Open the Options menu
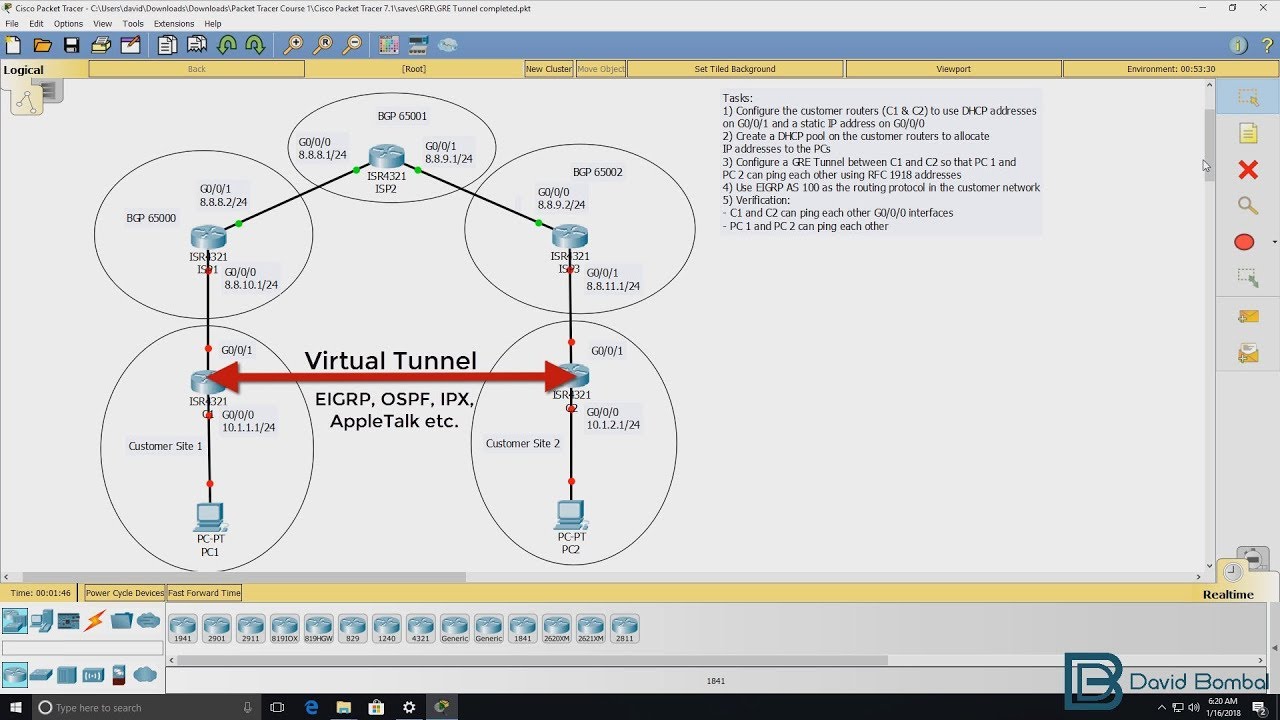 (69, 23)
